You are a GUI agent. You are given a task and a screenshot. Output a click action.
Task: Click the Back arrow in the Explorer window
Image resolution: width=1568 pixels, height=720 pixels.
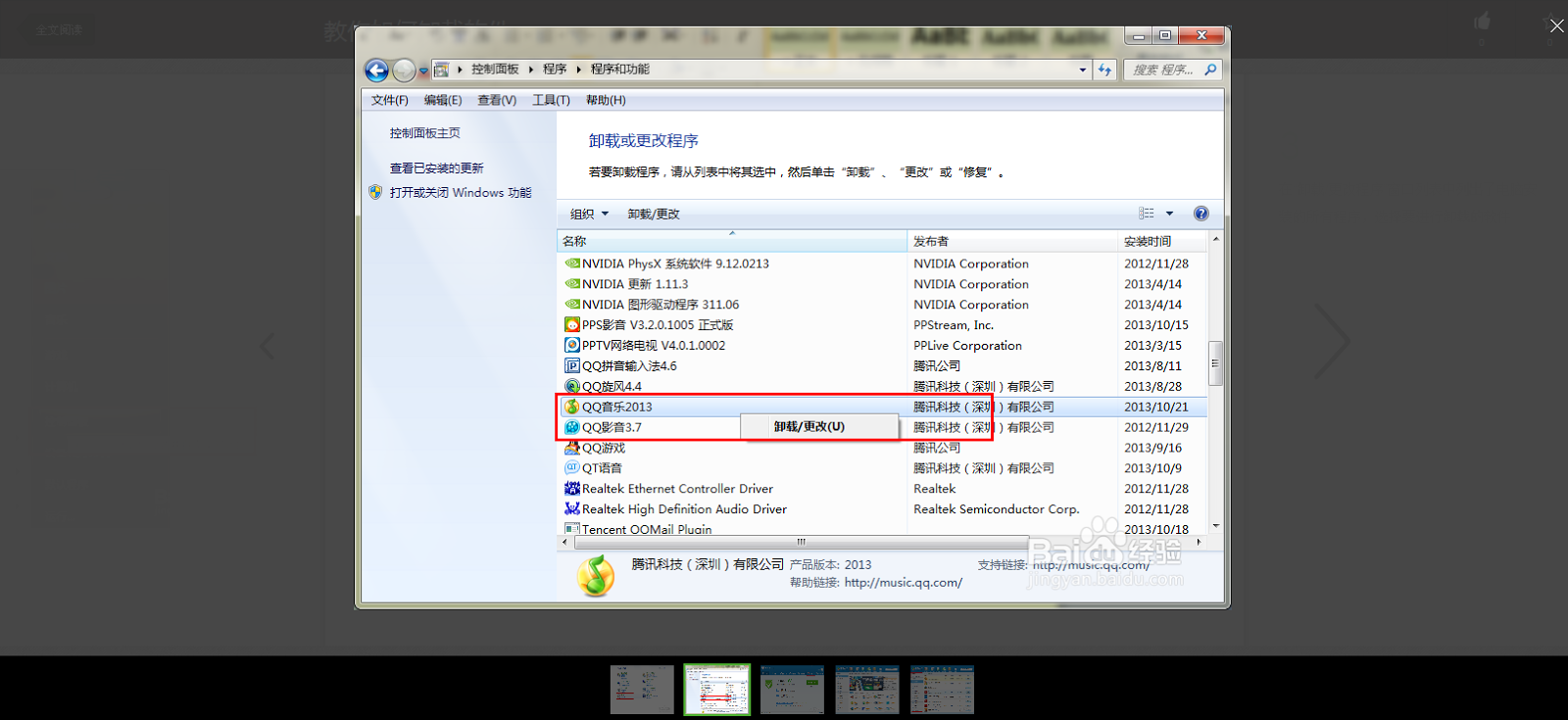tap(376, 71)
